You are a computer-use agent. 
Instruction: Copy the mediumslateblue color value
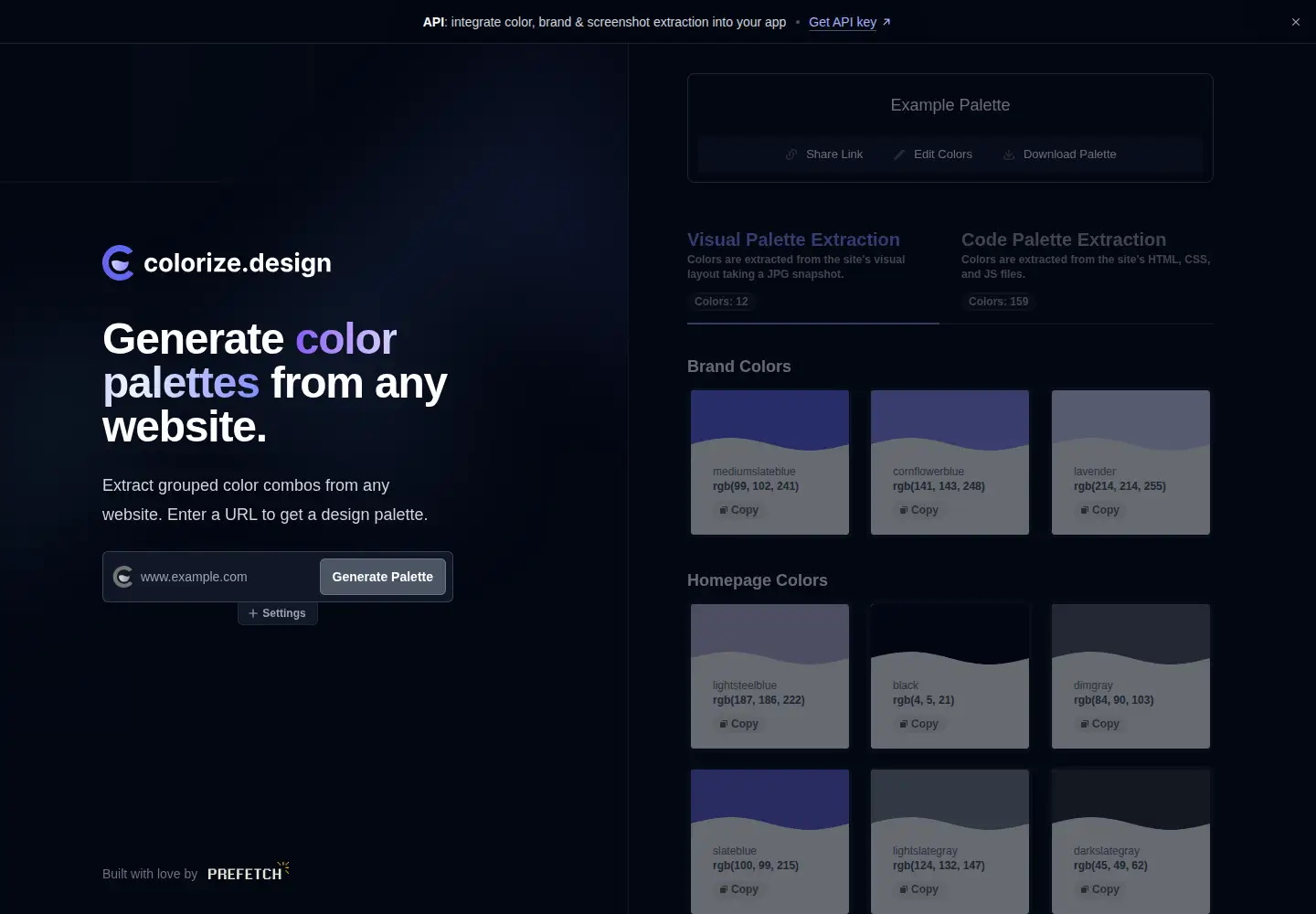(x=738, y=510)
